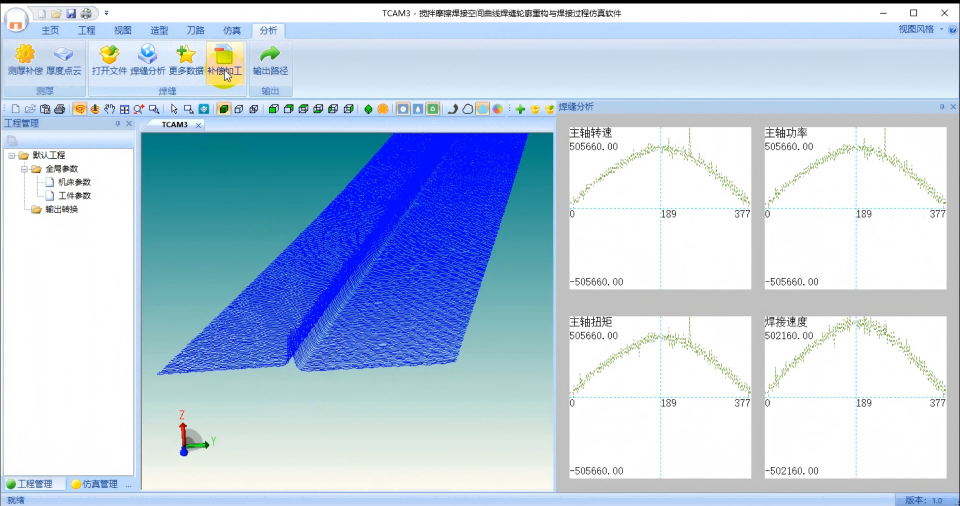Click new document icon in quick access bar
This screenshot has height=506, width=960.
pos(42,13)
